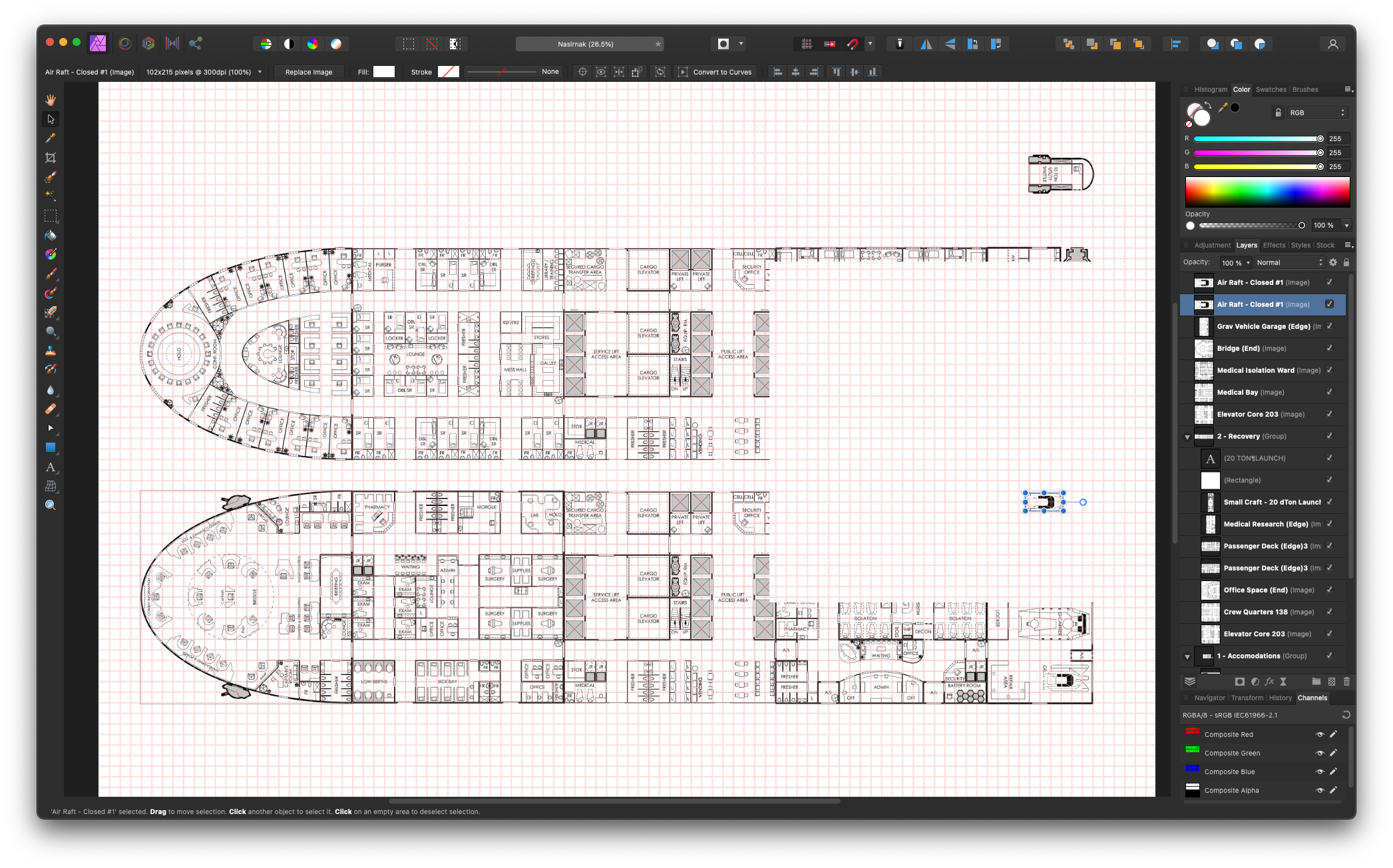The width and height of the screenshot is (1393, 868).
Task: Select the Rectangular Marquee tool
Action: 51,216
